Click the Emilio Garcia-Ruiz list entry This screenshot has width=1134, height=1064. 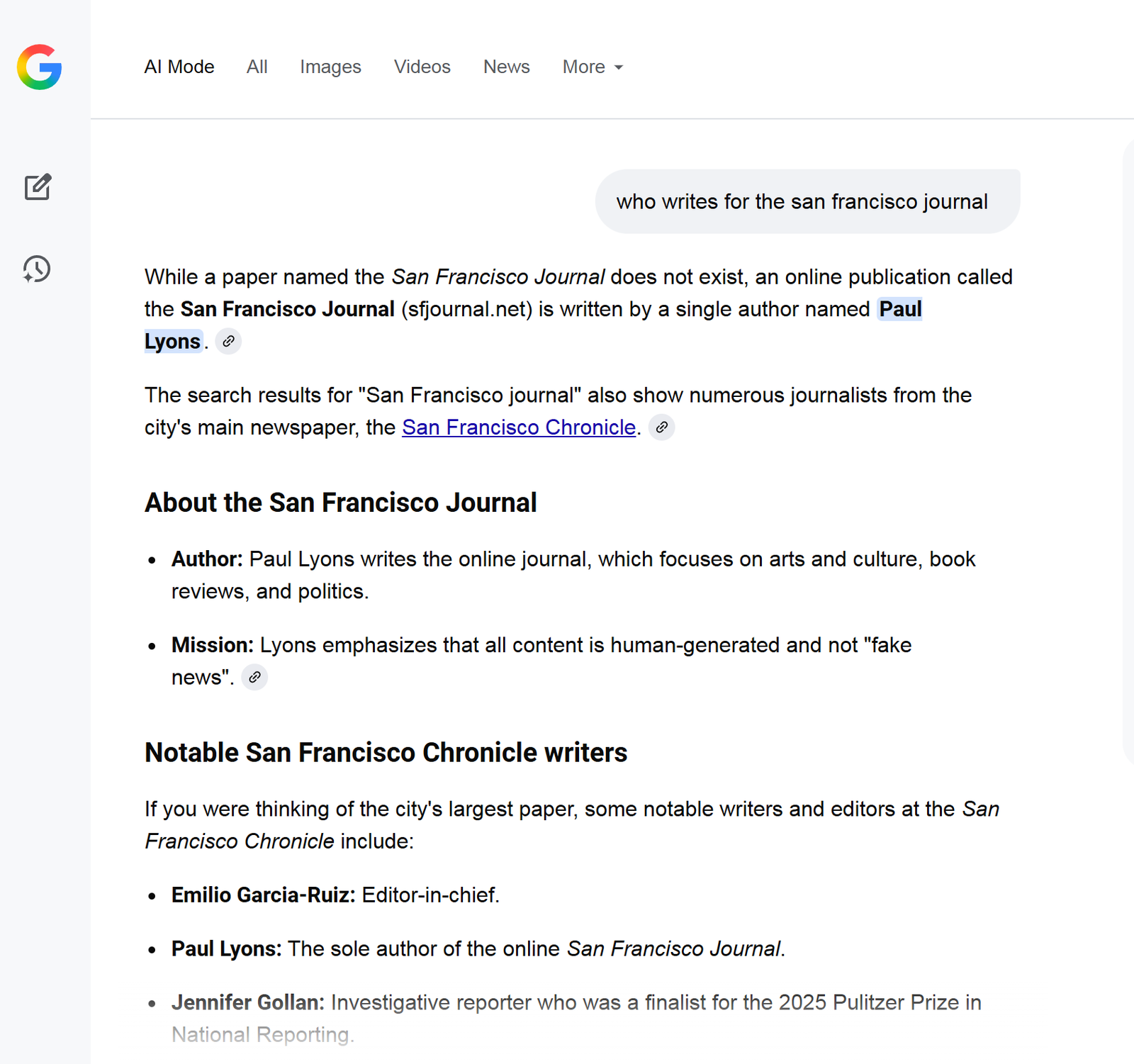tap(335, 895)
